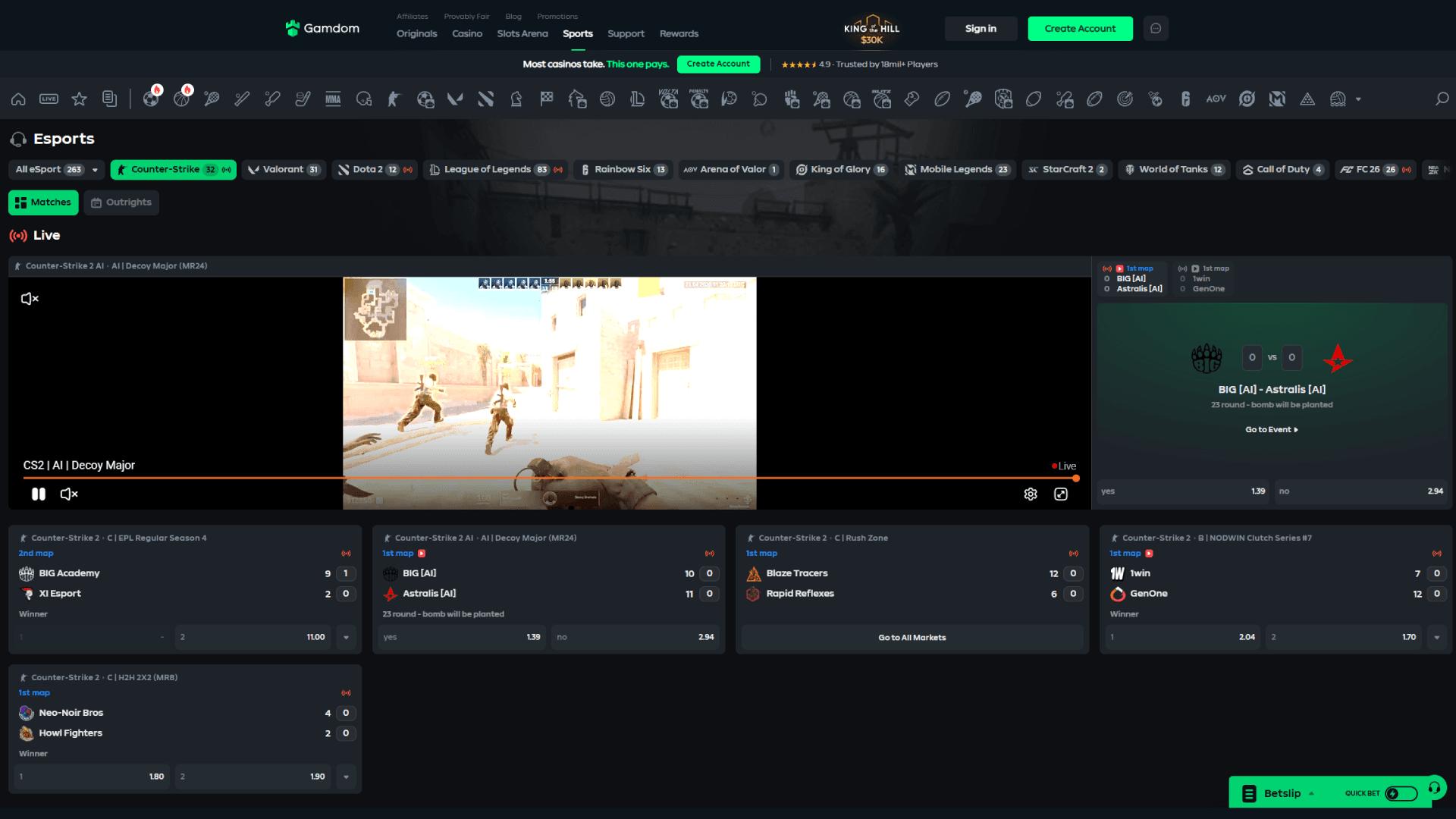Open Rewards in top navigation
Image resolution: width=1456 pixels, height=819 pixels.
click(x=679, y=34)
